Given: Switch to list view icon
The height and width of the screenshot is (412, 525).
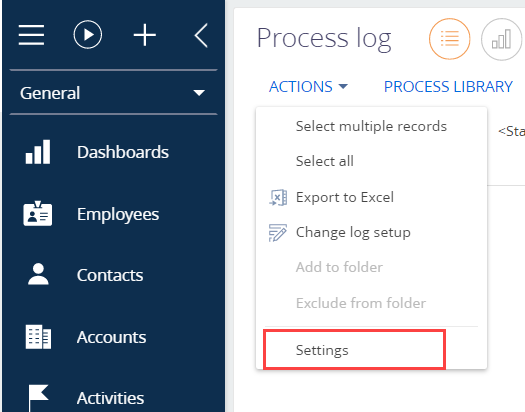Looking at the screenshot, I should [x=449, y=39].
